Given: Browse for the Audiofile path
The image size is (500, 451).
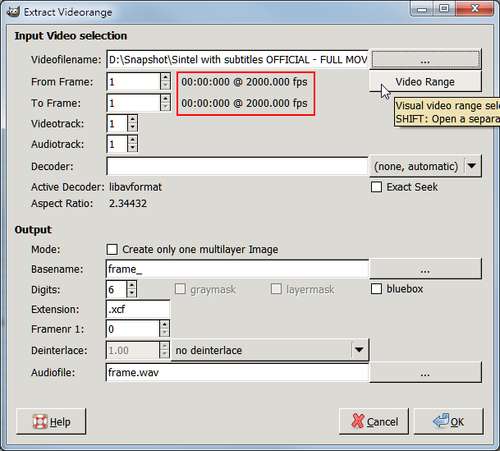Looking at the screenshot, I should point(425,372).
